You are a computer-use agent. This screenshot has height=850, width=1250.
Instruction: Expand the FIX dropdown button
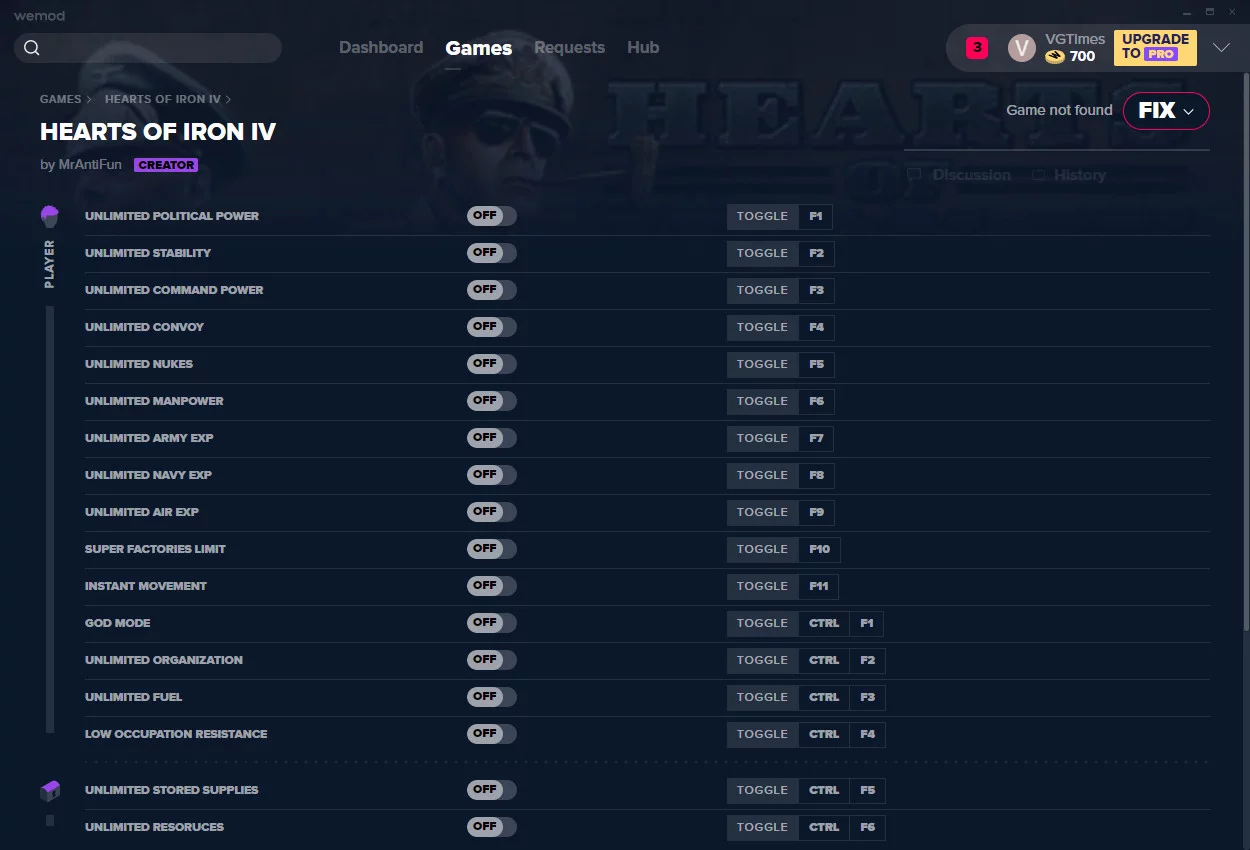pyautogui.click(x=1166, y=111)
